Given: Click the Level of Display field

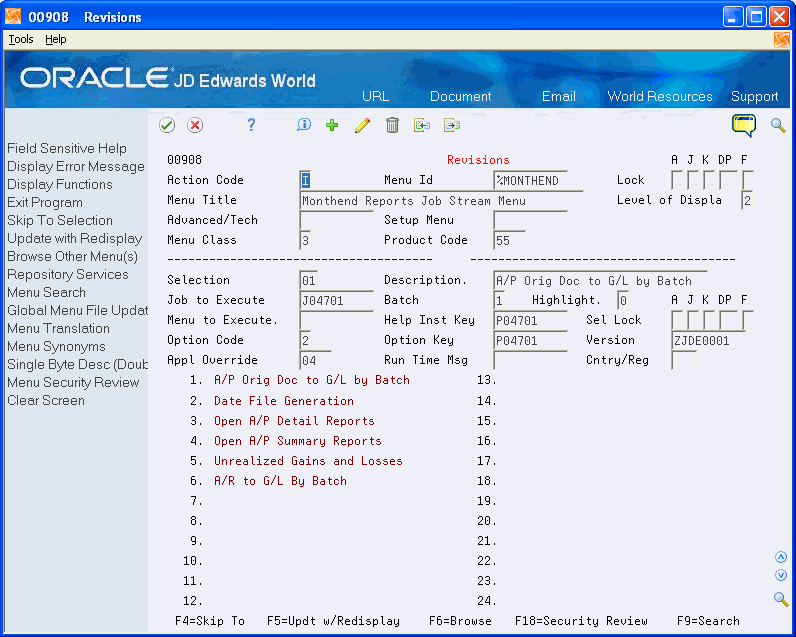Looking at the screenshot, I should pyautogui.click(x=747, y=200).
